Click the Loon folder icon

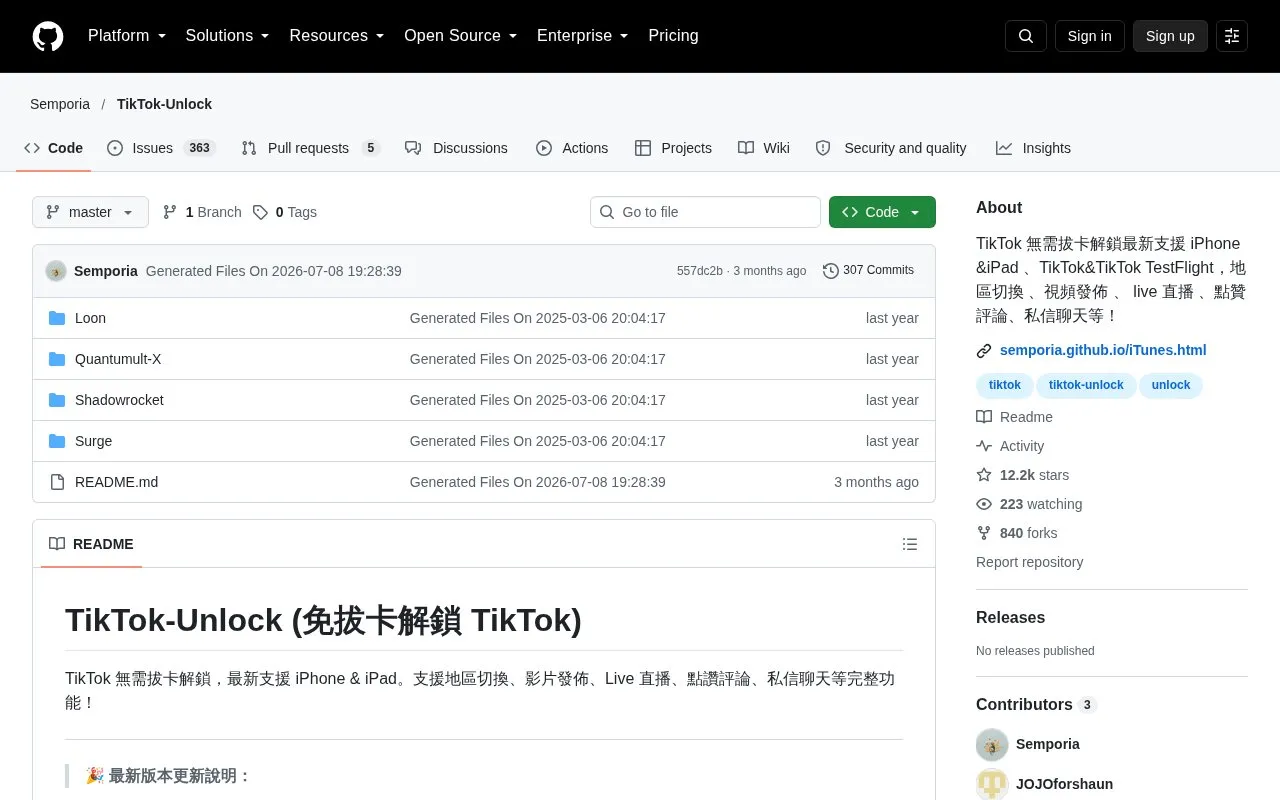(x=57, y=318)
